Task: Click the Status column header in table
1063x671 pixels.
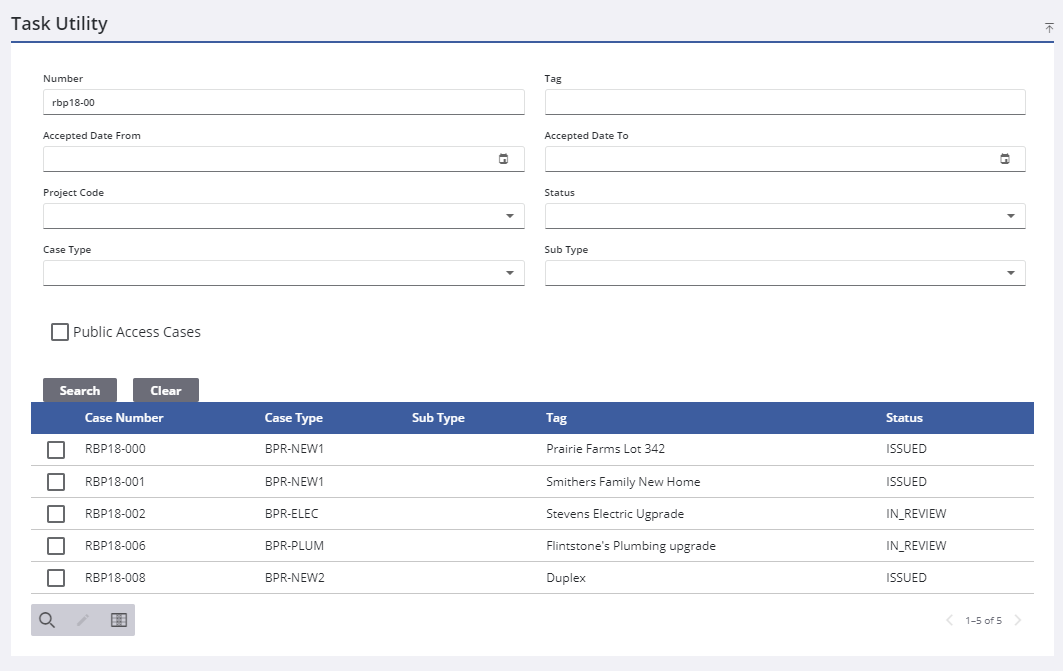Action: point(904,418)
